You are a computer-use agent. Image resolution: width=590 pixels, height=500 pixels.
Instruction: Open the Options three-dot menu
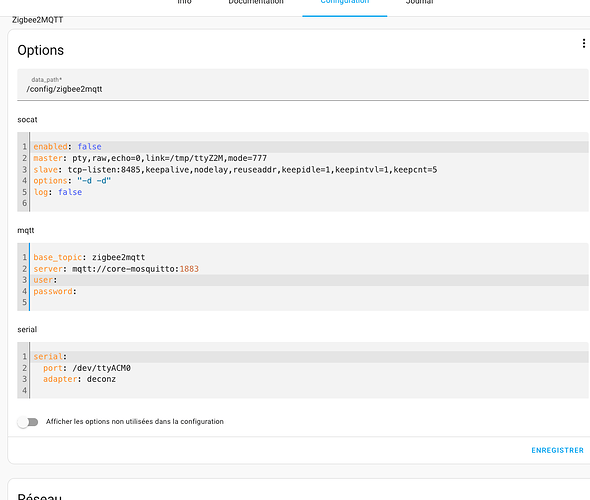pyautogui.click(x=584, y=44)
